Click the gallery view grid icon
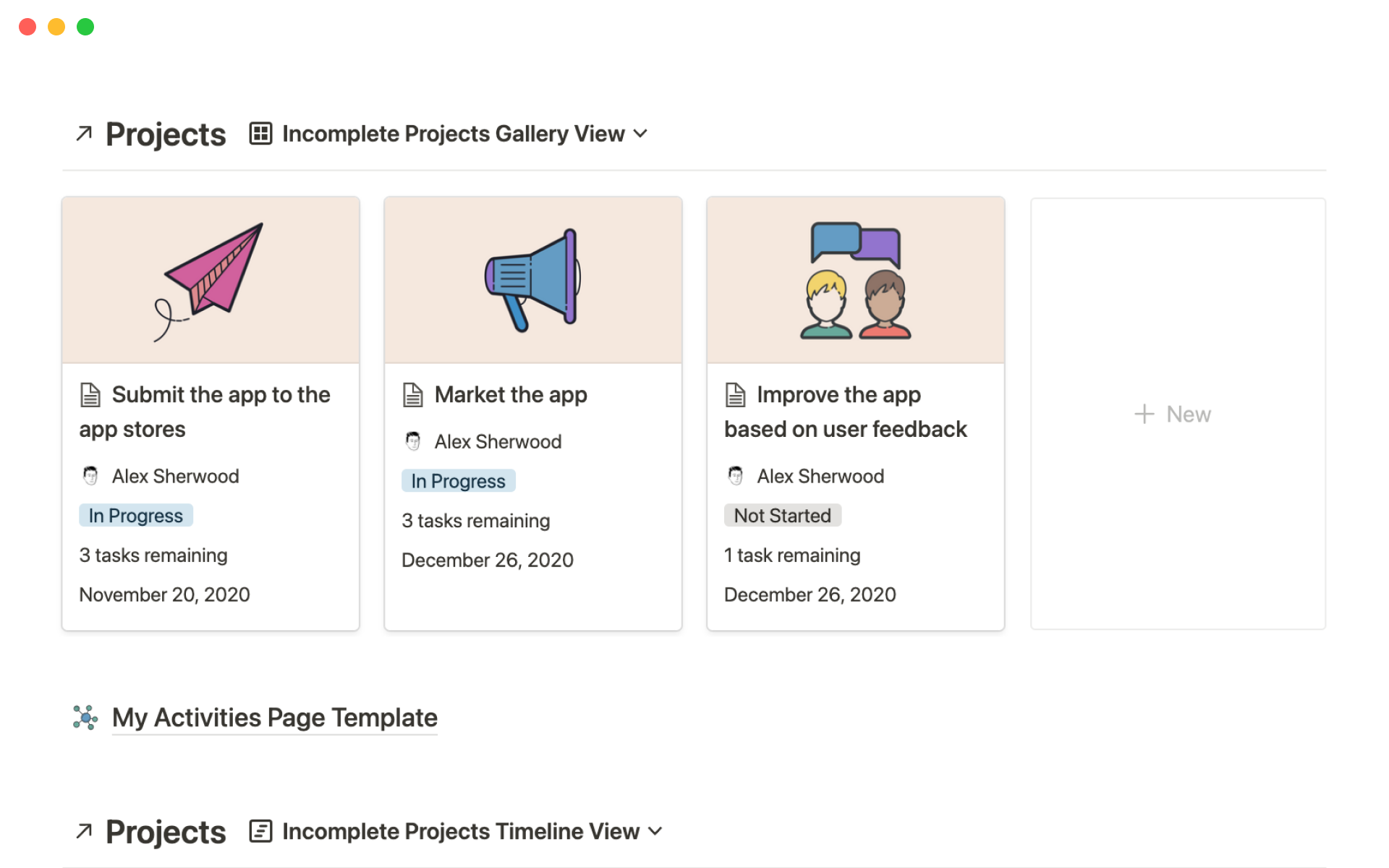Screen dimensions: 1389x868 coord(260,134)
